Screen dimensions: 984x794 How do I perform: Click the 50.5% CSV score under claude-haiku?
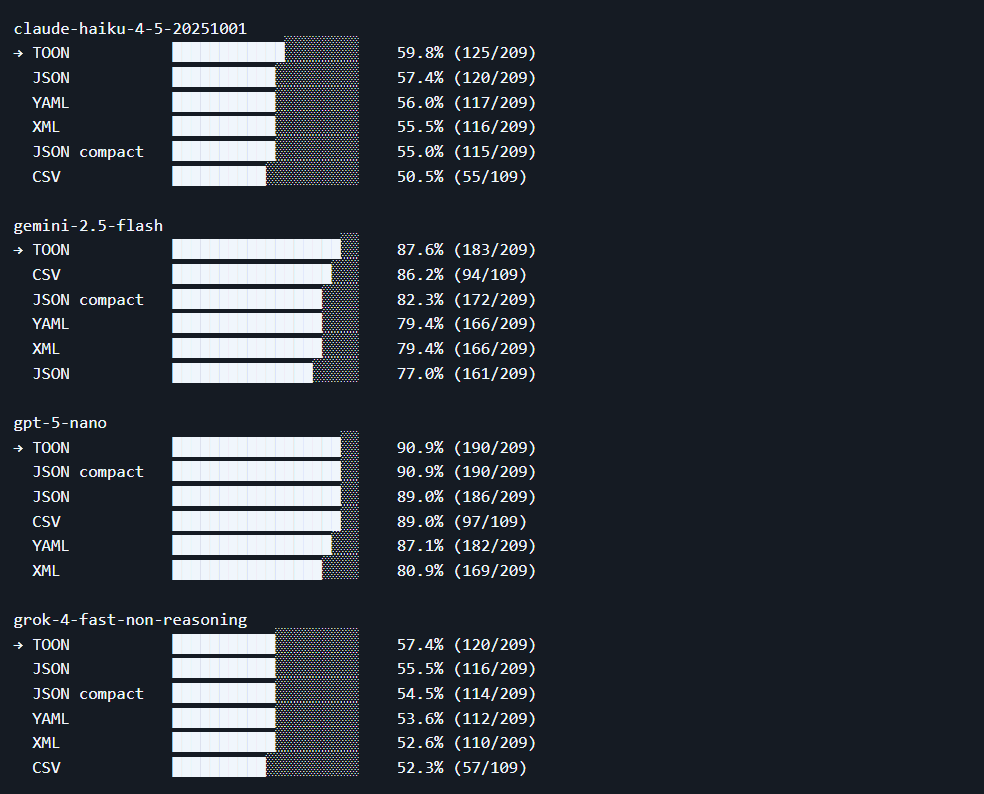(421, 175)
